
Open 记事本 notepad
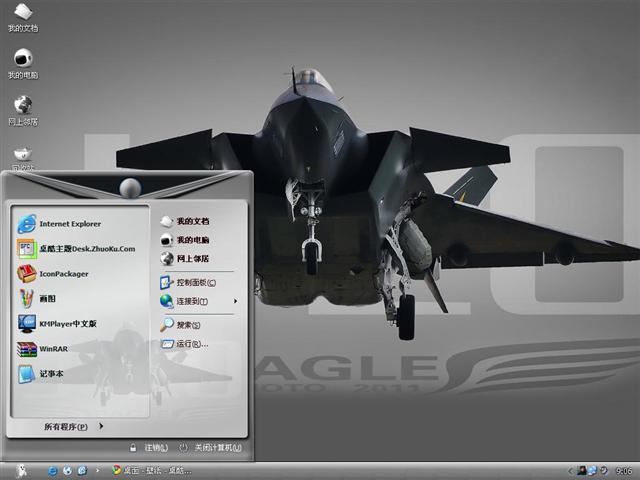click(x=40, y=373)
